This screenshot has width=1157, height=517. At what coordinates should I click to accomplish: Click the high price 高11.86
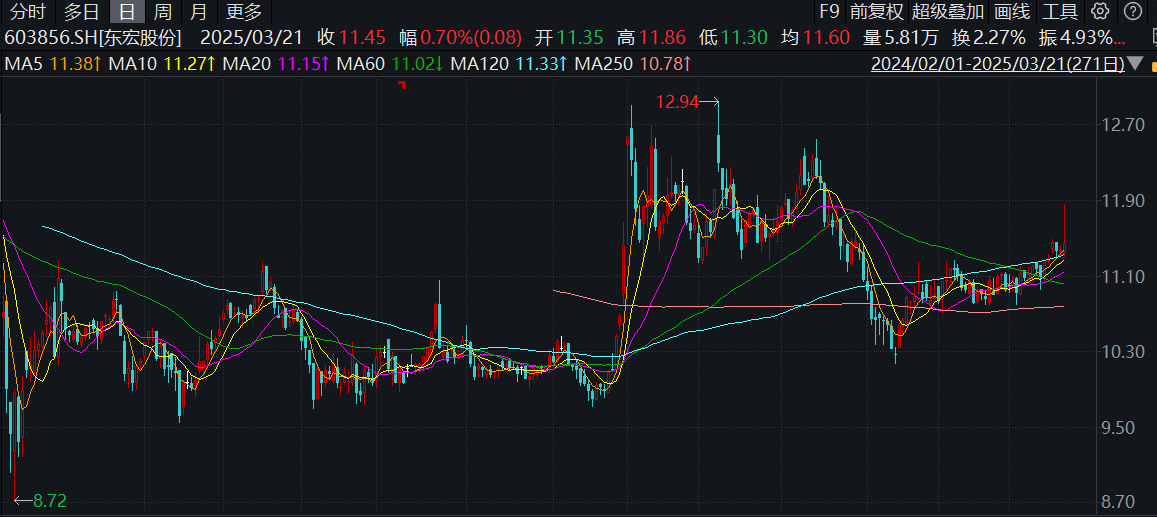point(652,37)
